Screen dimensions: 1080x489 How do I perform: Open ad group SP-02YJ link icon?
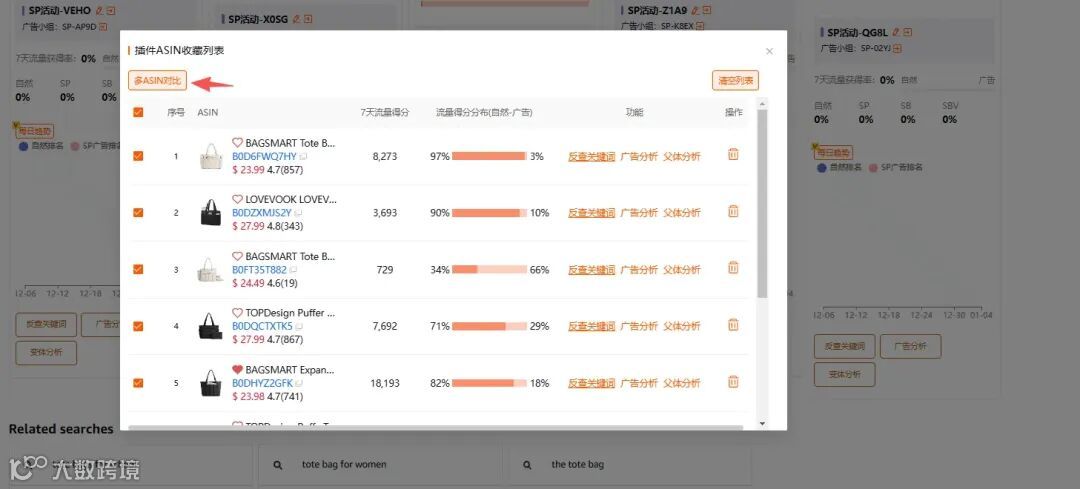[897, 48]
